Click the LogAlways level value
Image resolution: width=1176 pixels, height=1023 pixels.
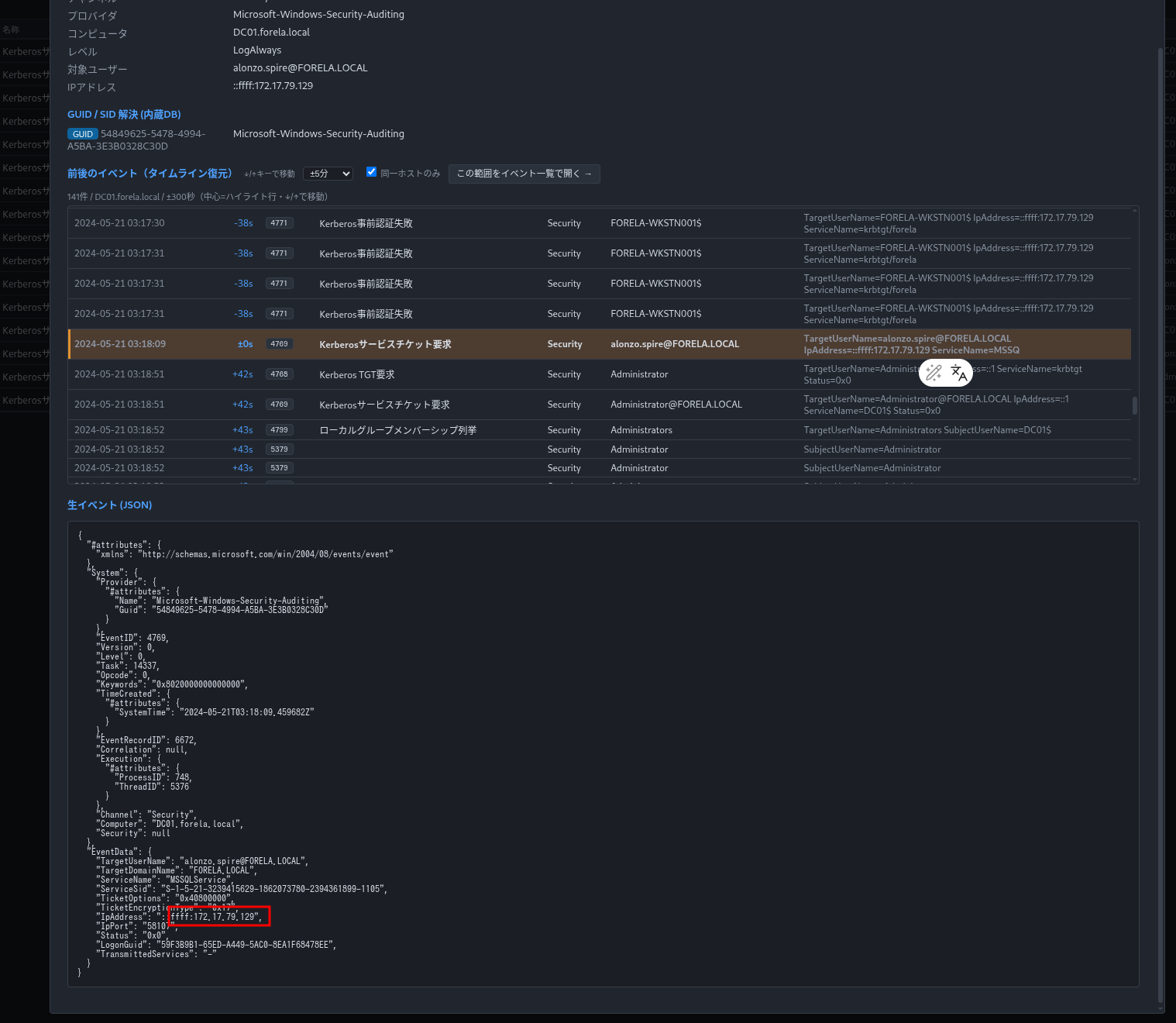click(257, 50)
